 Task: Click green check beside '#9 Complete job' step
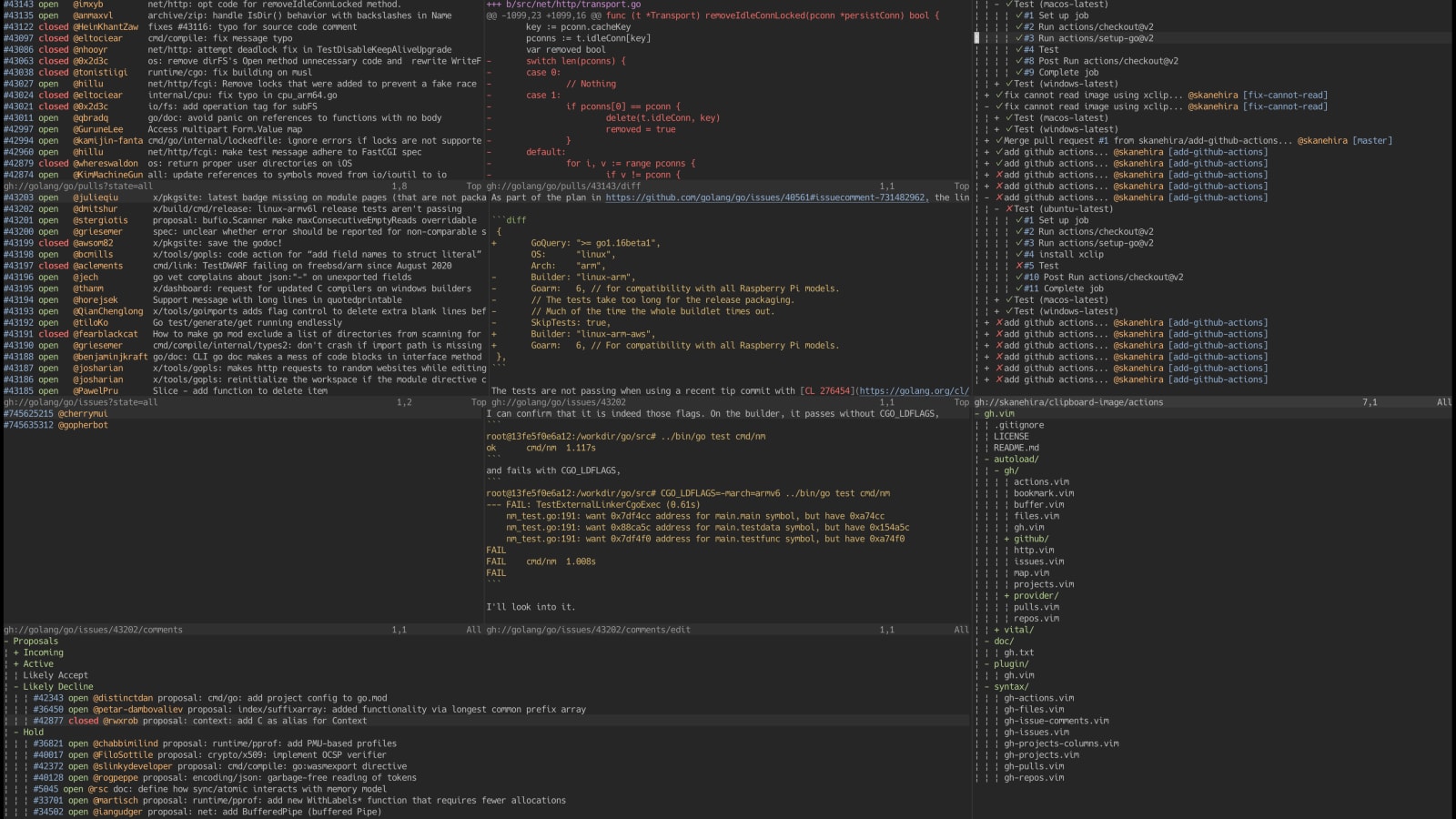1018,73
